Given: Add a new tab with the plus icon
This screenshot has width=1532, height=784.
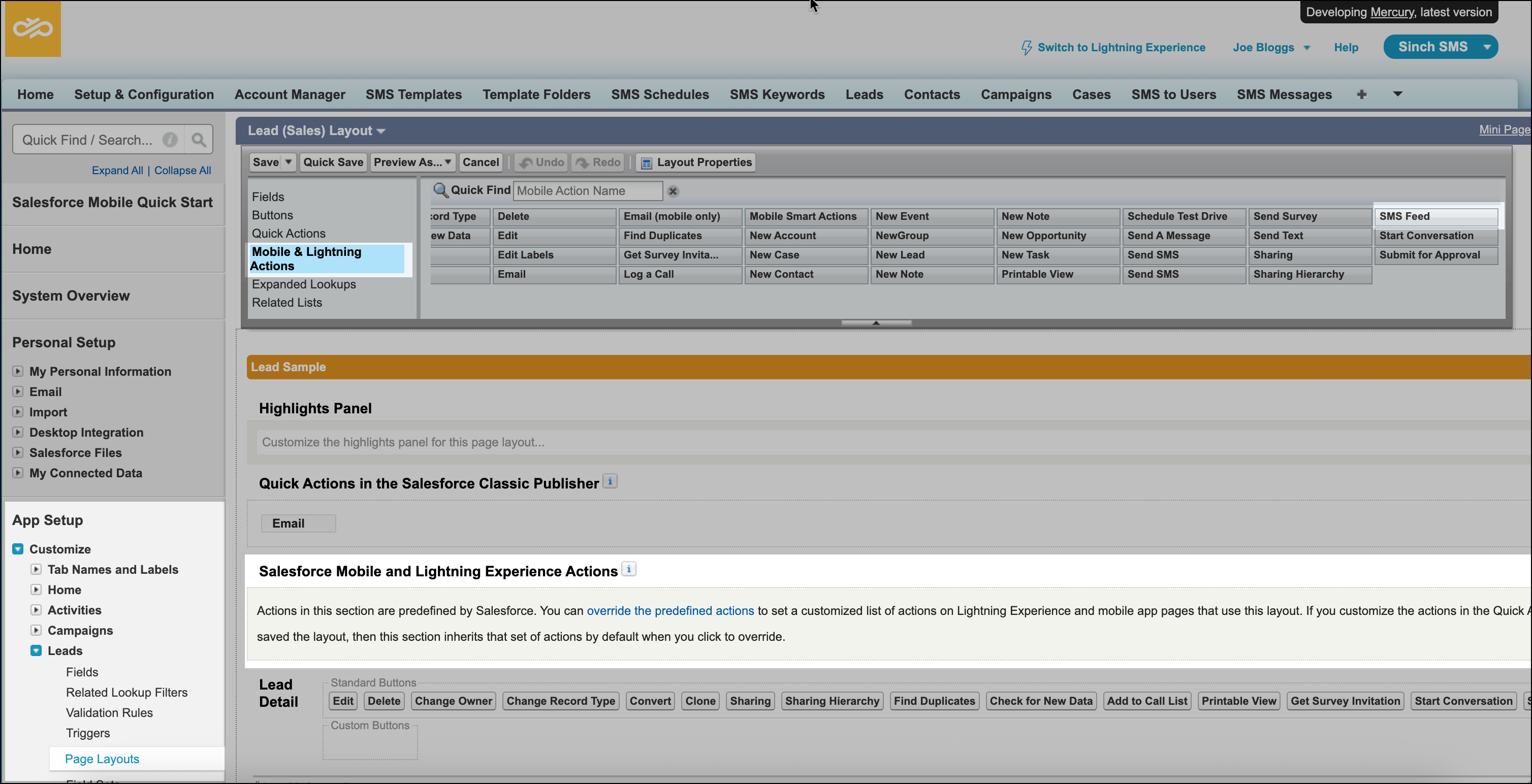Looking at the screenshot, I should [x=1361, y=94].
